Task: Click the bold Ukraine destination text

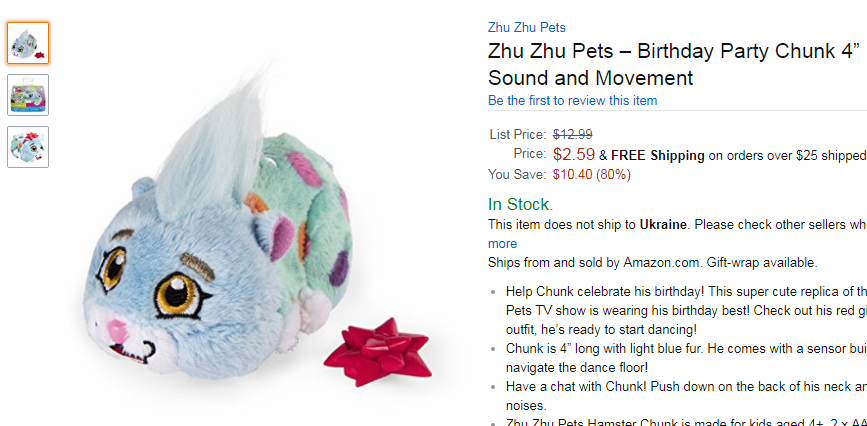Action: (663, 225)
